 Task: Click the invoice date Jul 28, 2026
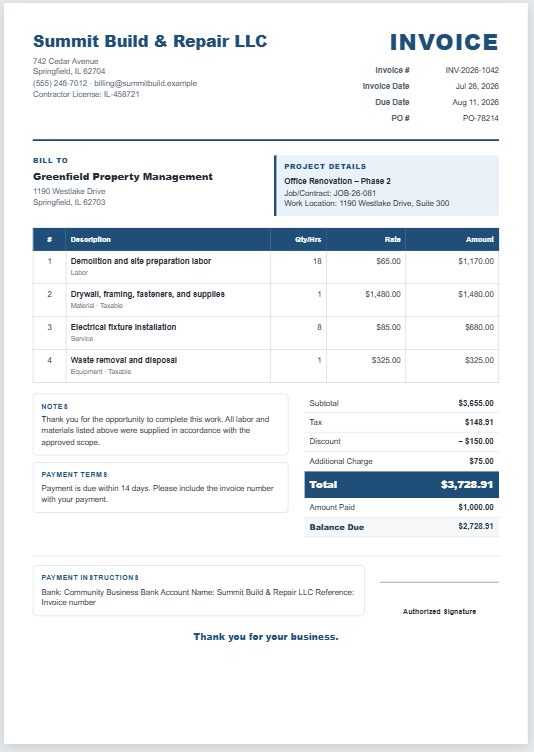pyautogui.click(x=477, y=86)
